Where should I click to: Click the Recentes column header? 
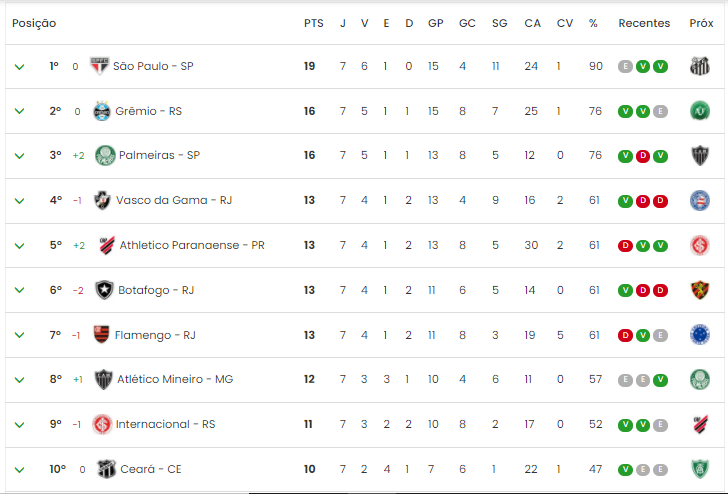coord(644,23)
